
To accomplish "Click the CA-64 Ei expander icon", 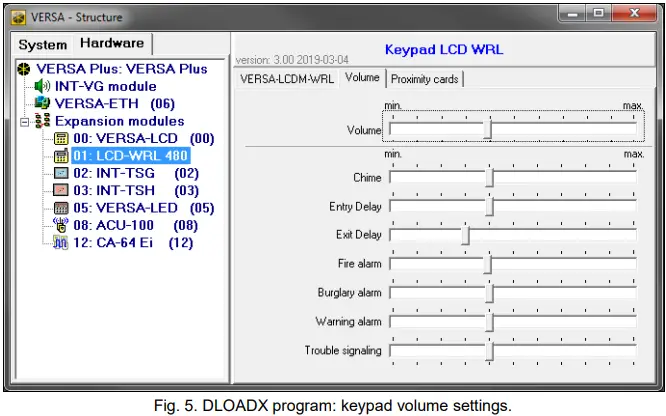I will point(61,243).
